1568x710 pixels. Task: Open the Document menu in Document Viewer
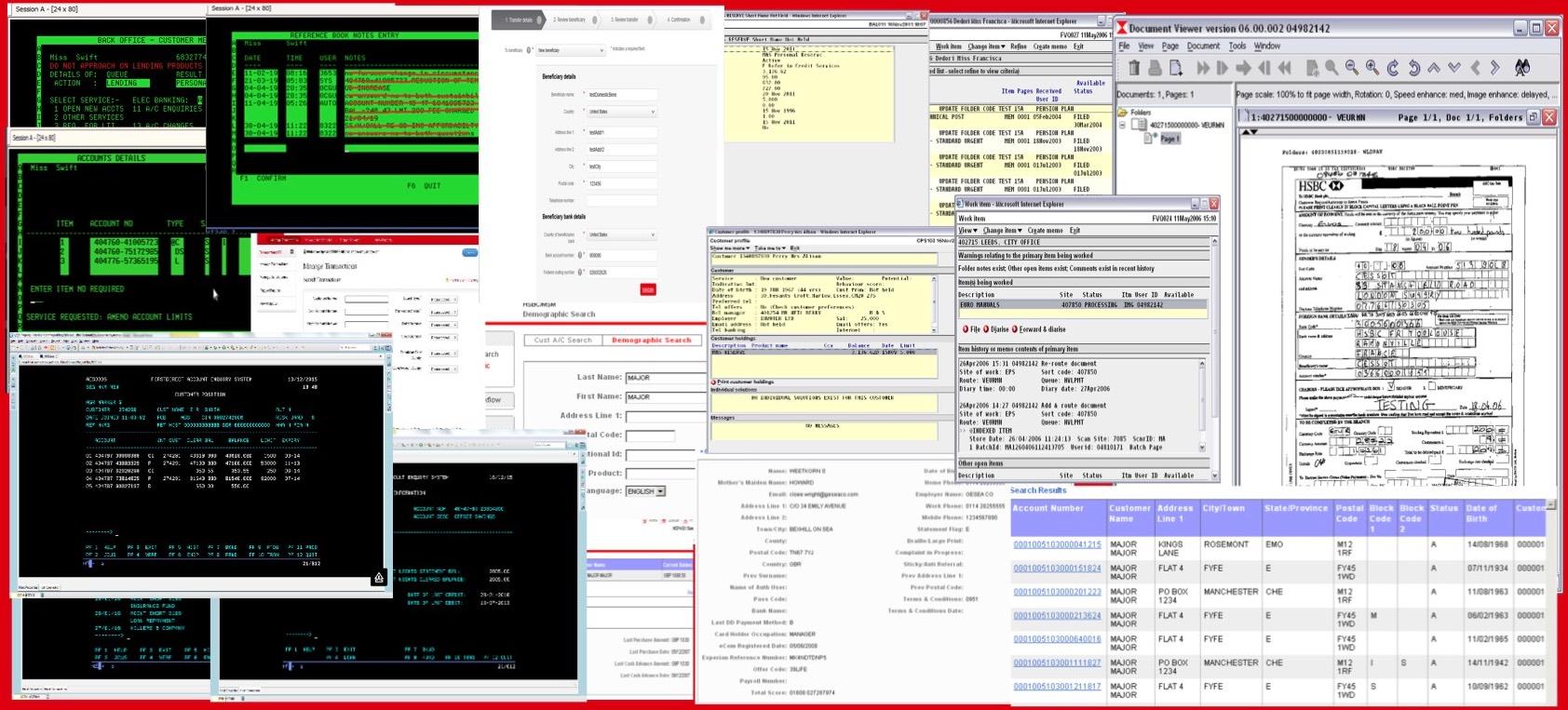1203,46
